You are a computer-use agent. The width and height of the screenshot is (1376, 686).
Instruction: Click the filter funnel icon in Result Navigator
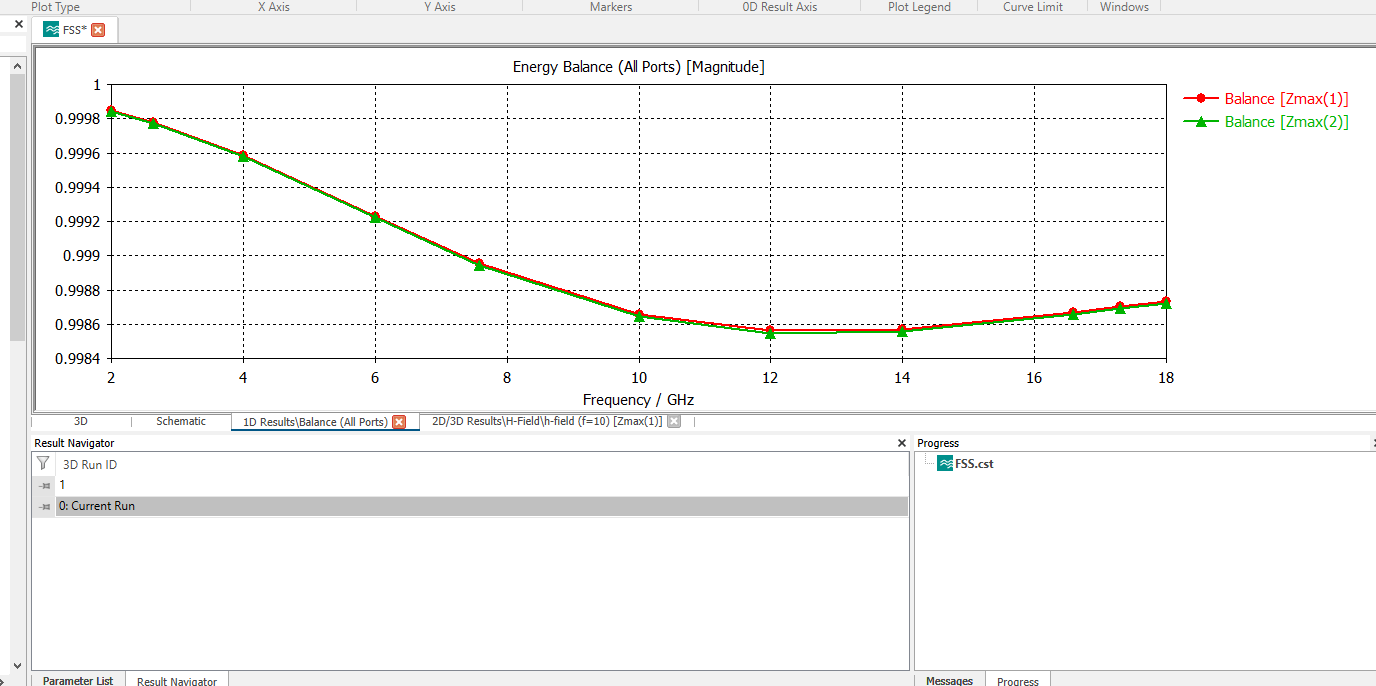click(x=42, y=464)
